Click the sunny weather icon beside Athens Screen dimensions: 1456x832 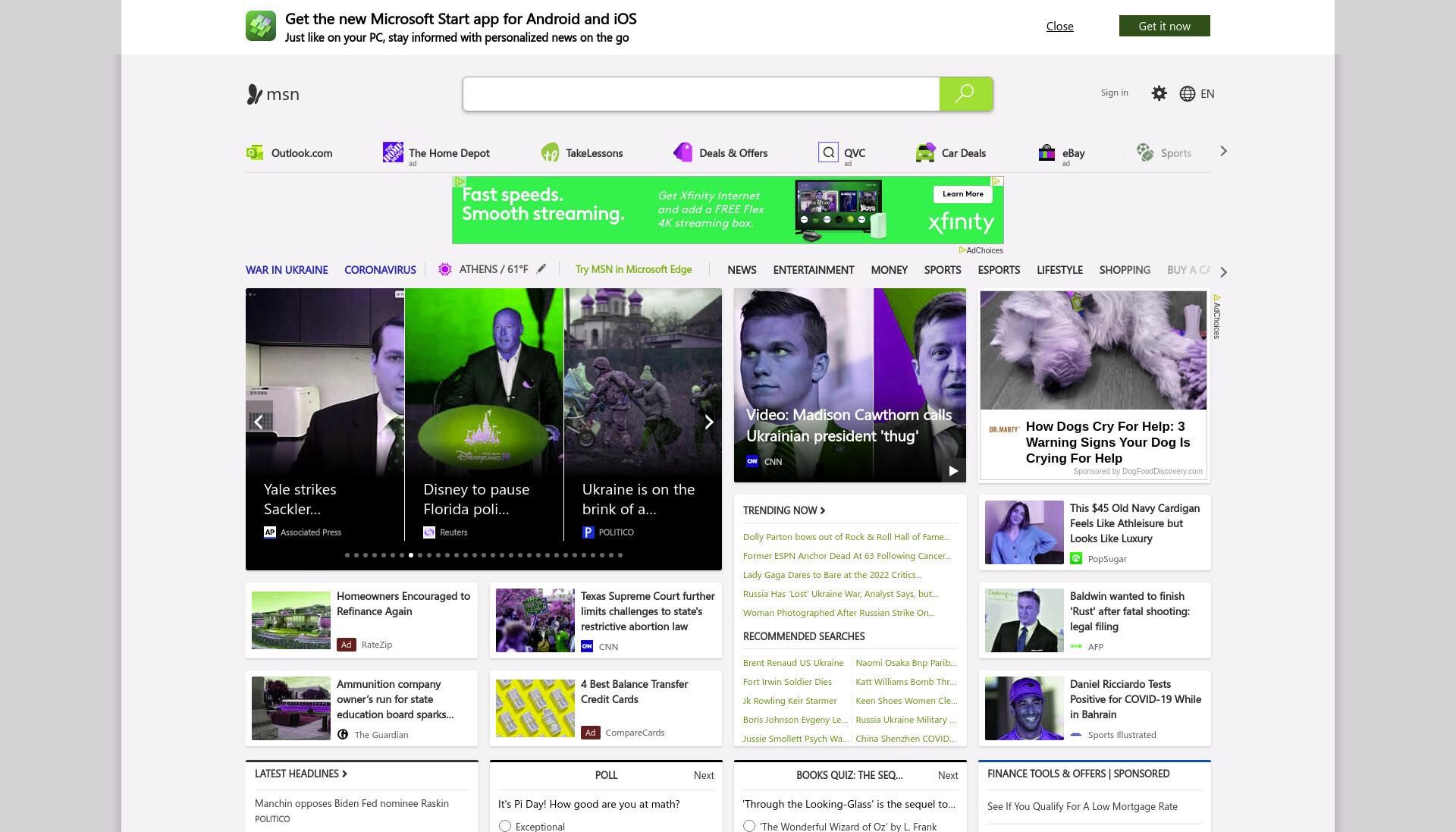(445, 269)
